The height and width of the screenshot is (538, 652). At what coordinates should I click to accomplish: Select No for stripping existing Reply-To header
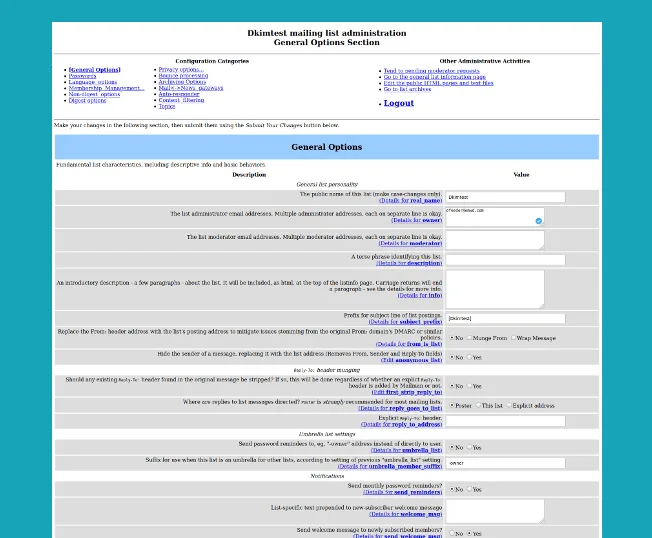pyautogui.click(x=452, y=385)
